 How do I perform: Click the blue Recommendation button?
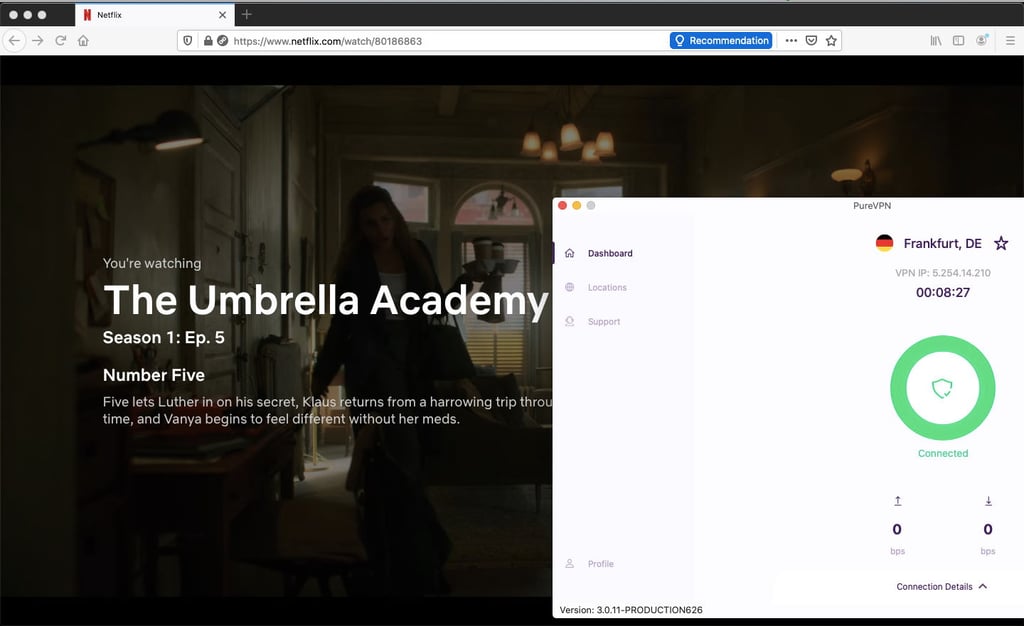click(721, 40)
